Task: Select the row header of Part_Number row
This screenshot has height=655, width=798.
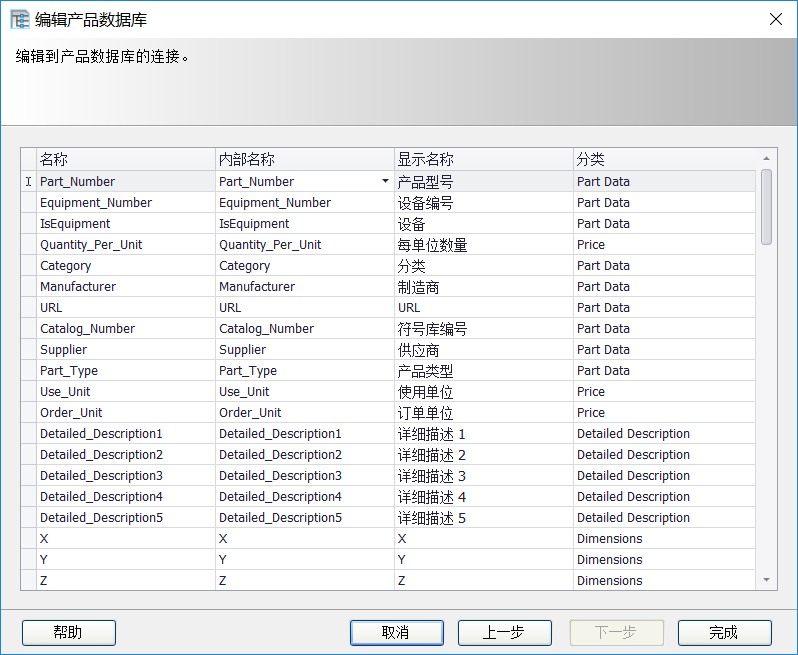Action: [28, 181]
